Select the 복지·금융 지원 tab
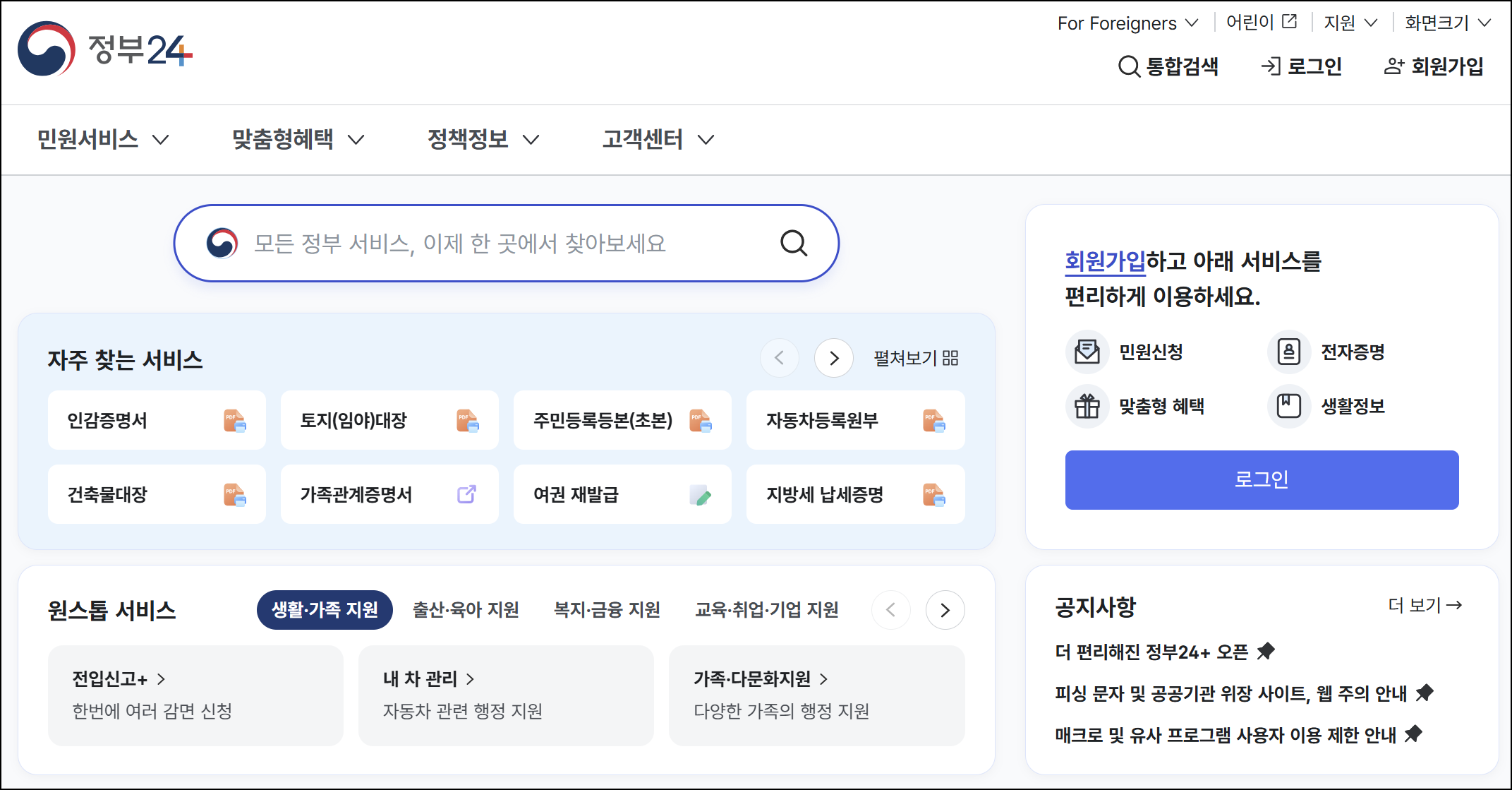 tap(607, 609)
